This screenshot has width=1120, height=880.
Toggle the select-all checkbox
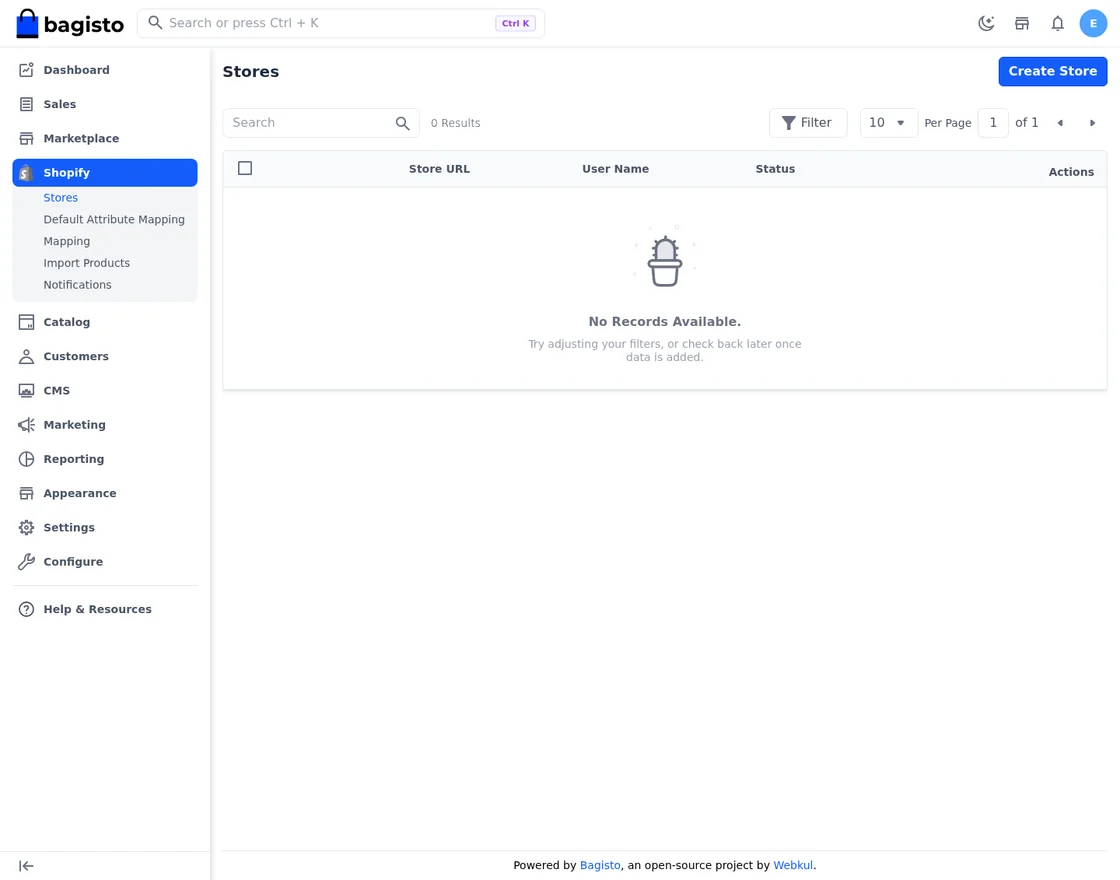pyautogui.click(x=245, y=169)
